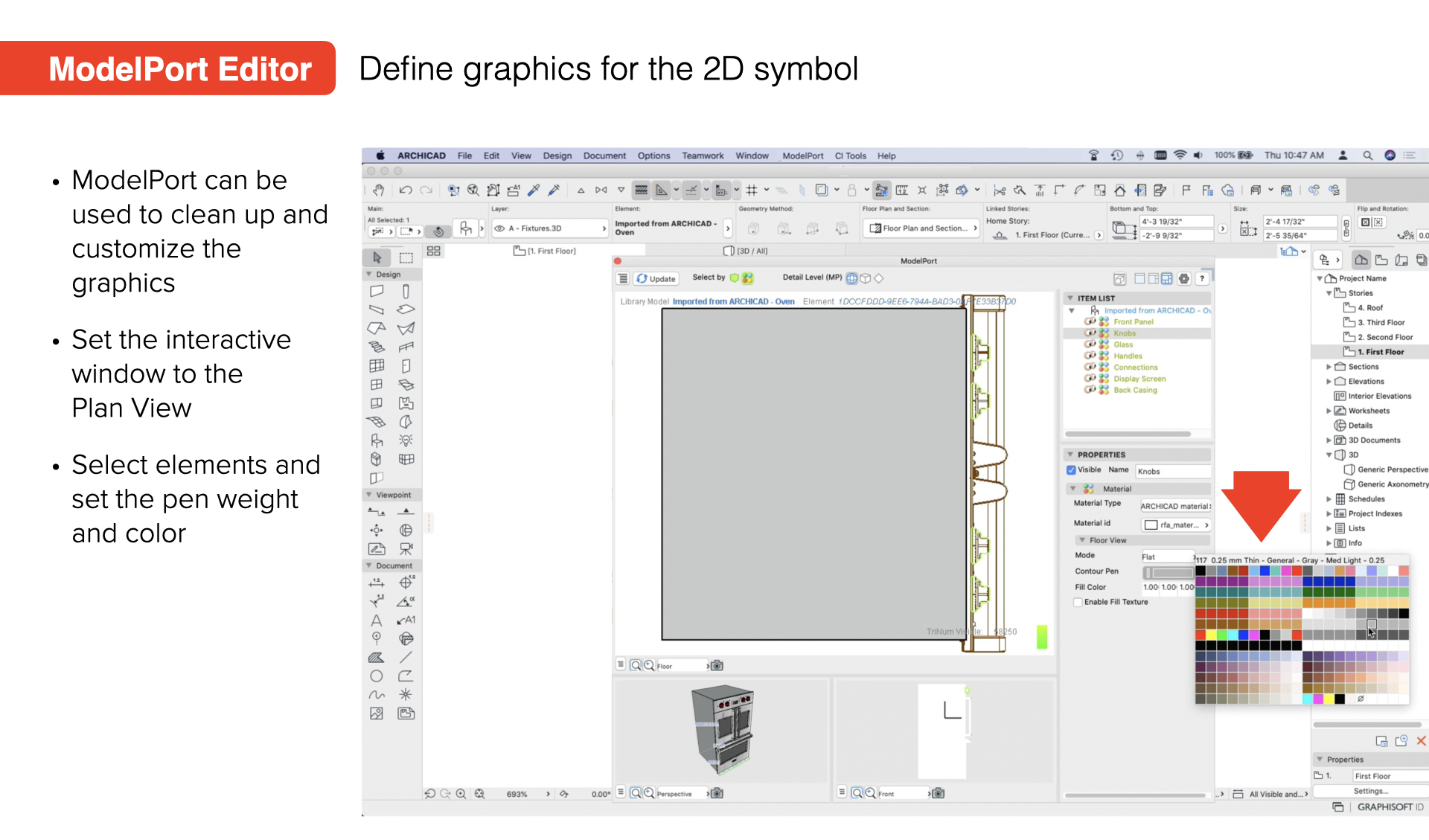Select the Circle drawing tool
This screenshot has height=840, width=1429.
tap(377, 676)
